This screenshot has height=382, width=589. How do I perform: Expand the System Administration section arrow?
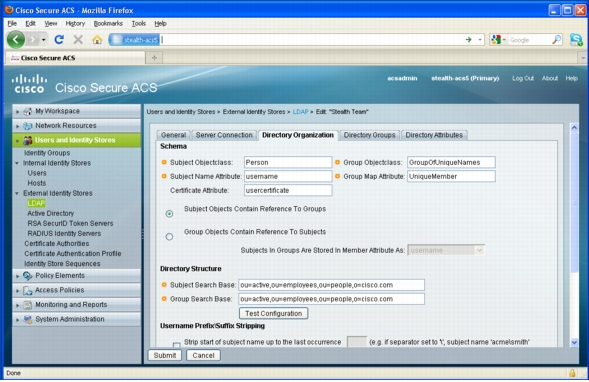point(17,320)
